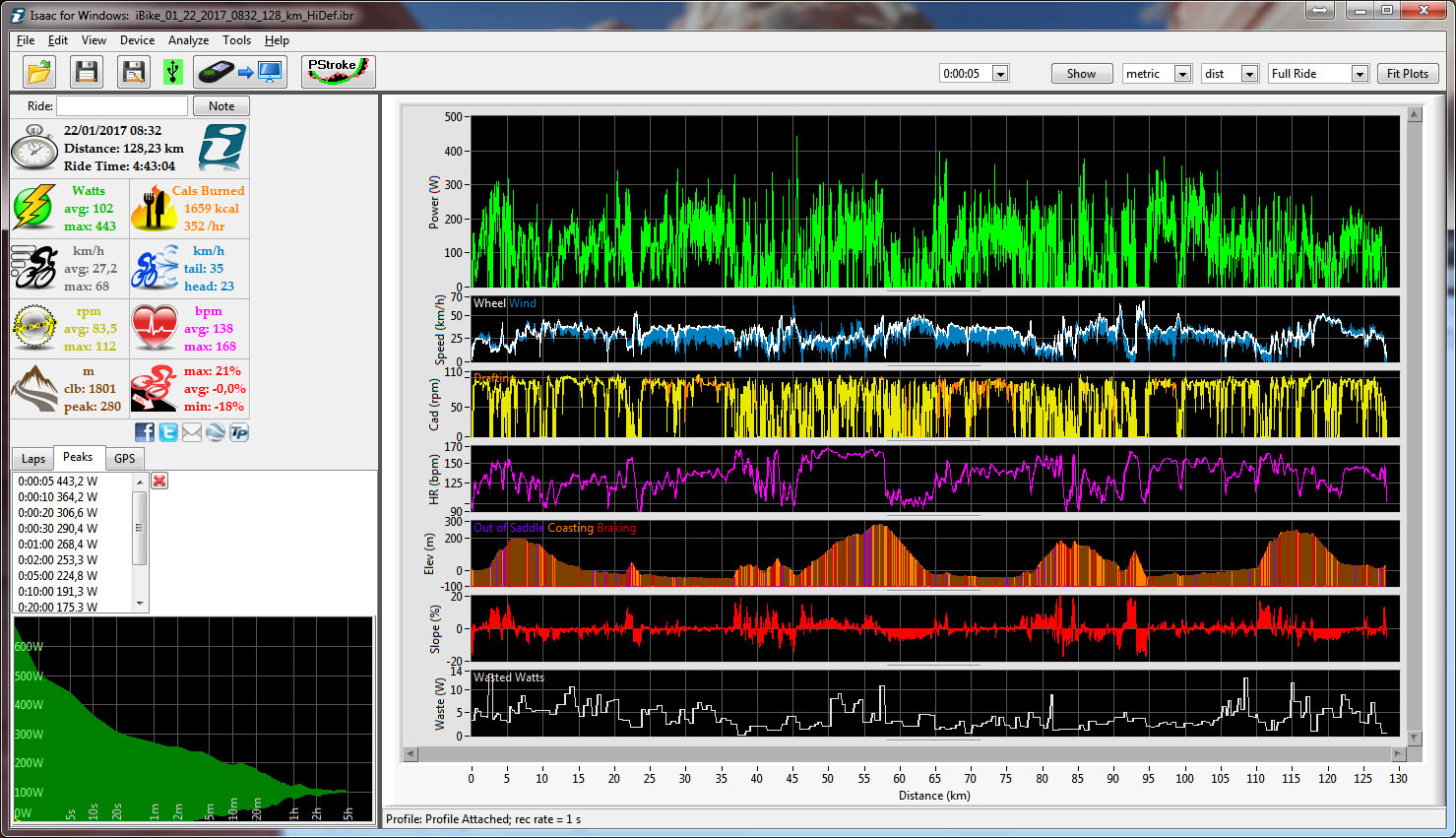Expand the 0:00:05 time interval dropdown

coord(1000,74)
